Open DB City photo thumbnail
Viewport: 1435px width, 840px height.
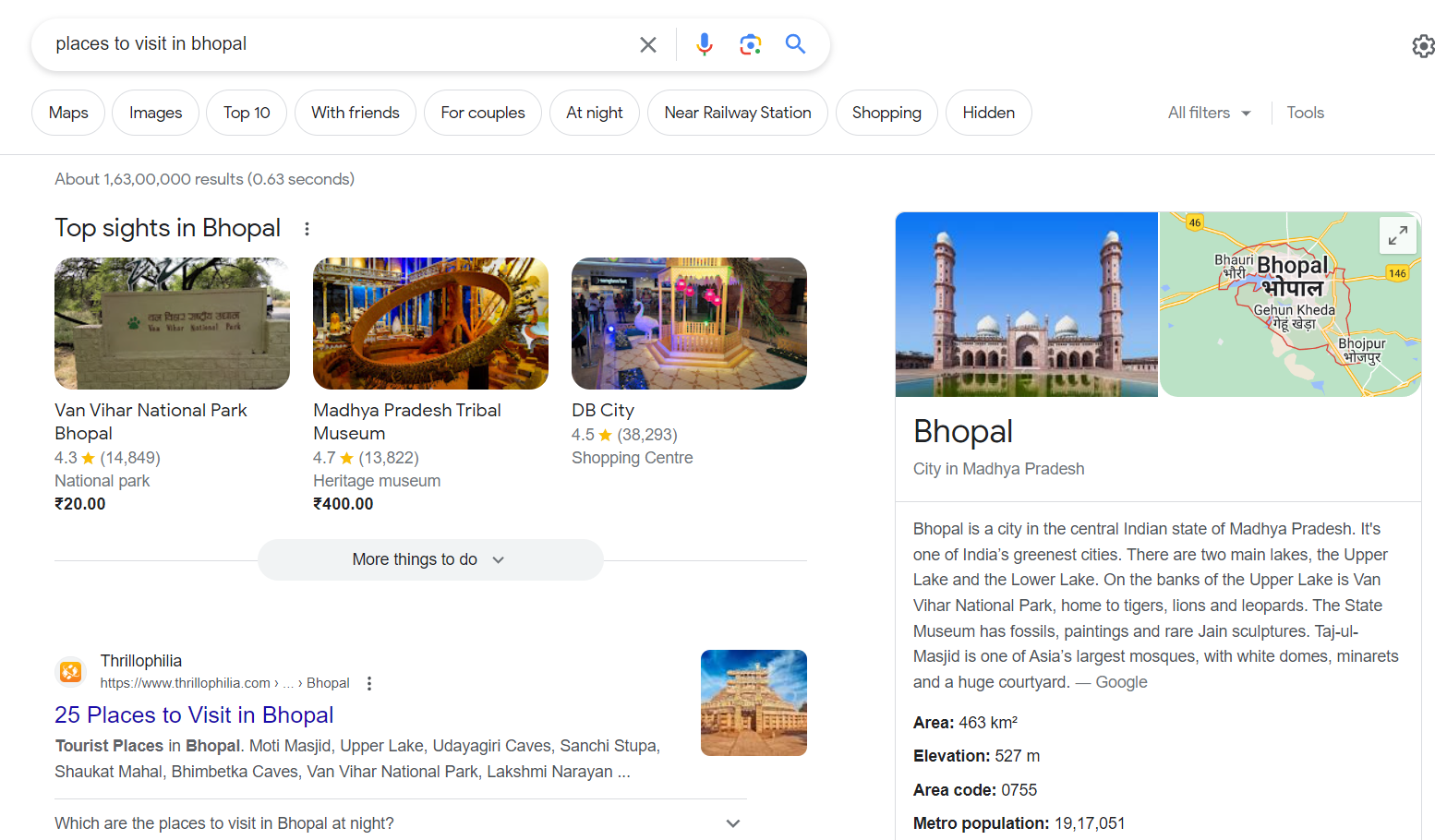[689, 323]
